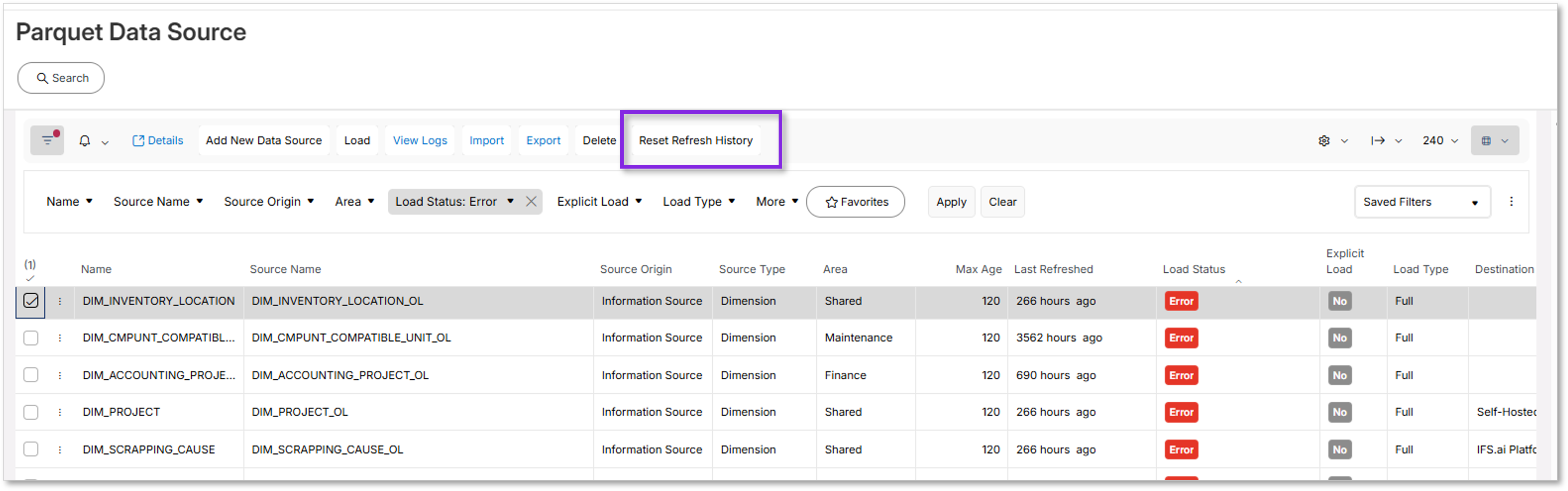Select the DIM_SCRAPPING_CAUSE row checkbox

point(30,450)
